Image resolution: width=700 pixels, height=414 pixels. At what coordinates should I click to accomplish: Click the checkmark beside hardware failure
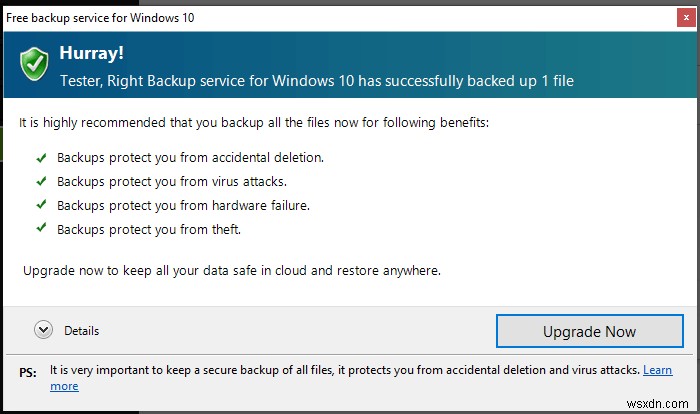[x=41, y=205]
